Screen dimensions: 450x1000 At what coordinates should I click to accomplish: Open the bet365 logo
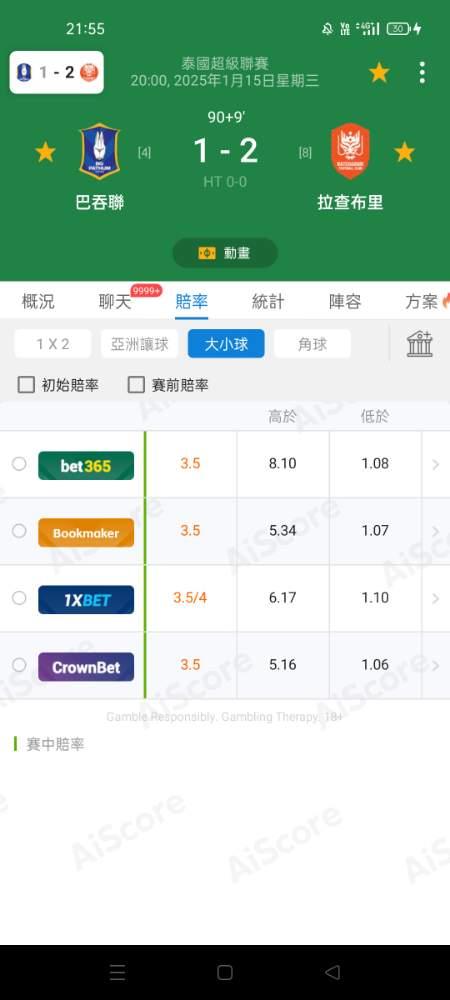tap(86, 466)
